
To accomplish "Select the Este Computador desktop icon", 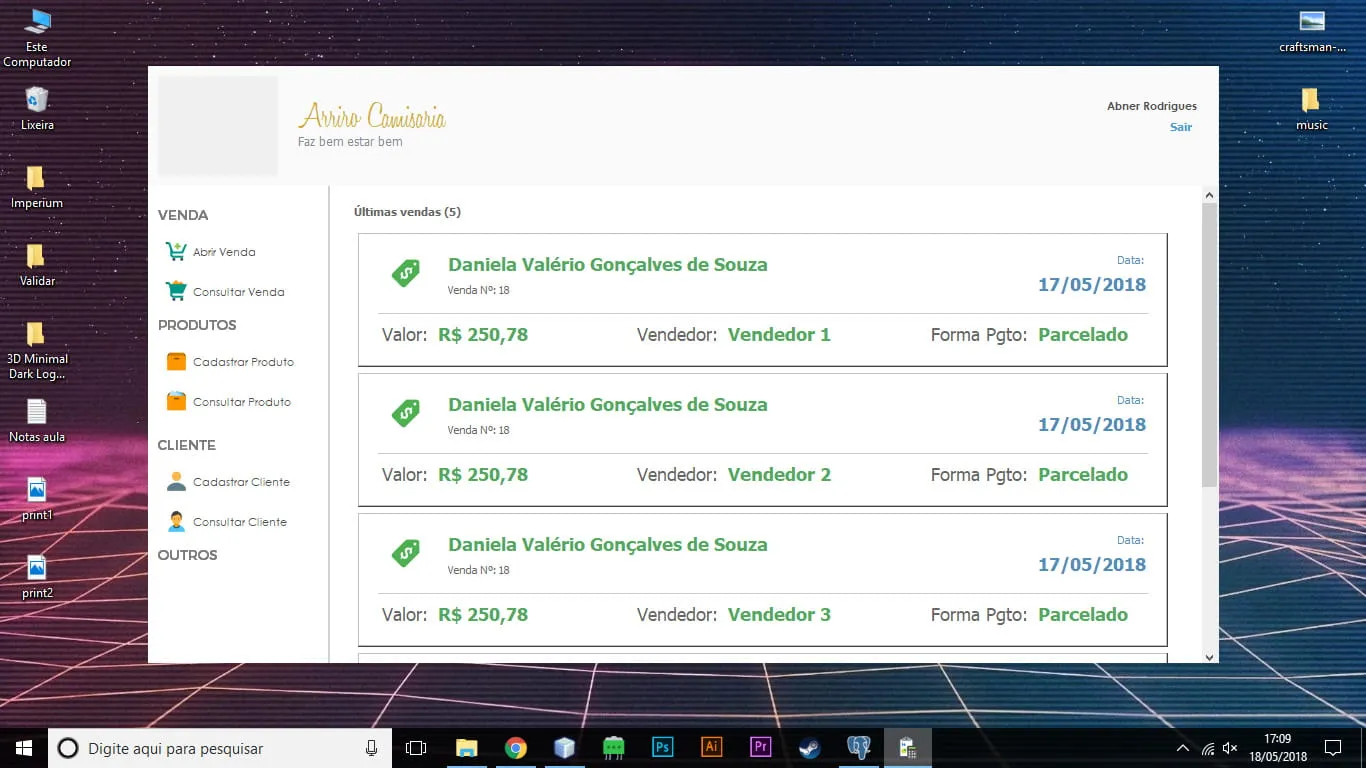I will [37, 38].
